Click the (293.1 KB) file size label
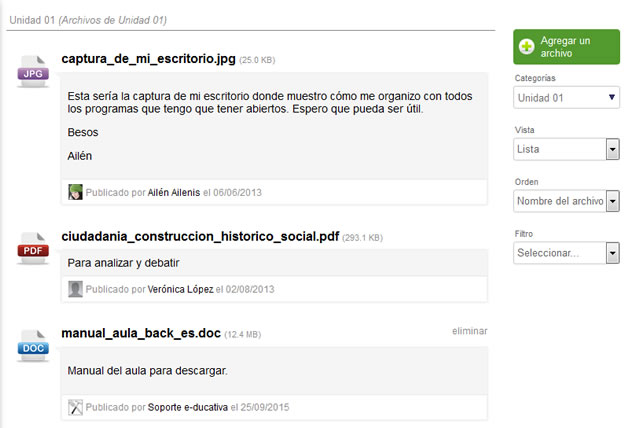Image resolution: width=625 pixels, height=428 pixels. coord(362,238)
